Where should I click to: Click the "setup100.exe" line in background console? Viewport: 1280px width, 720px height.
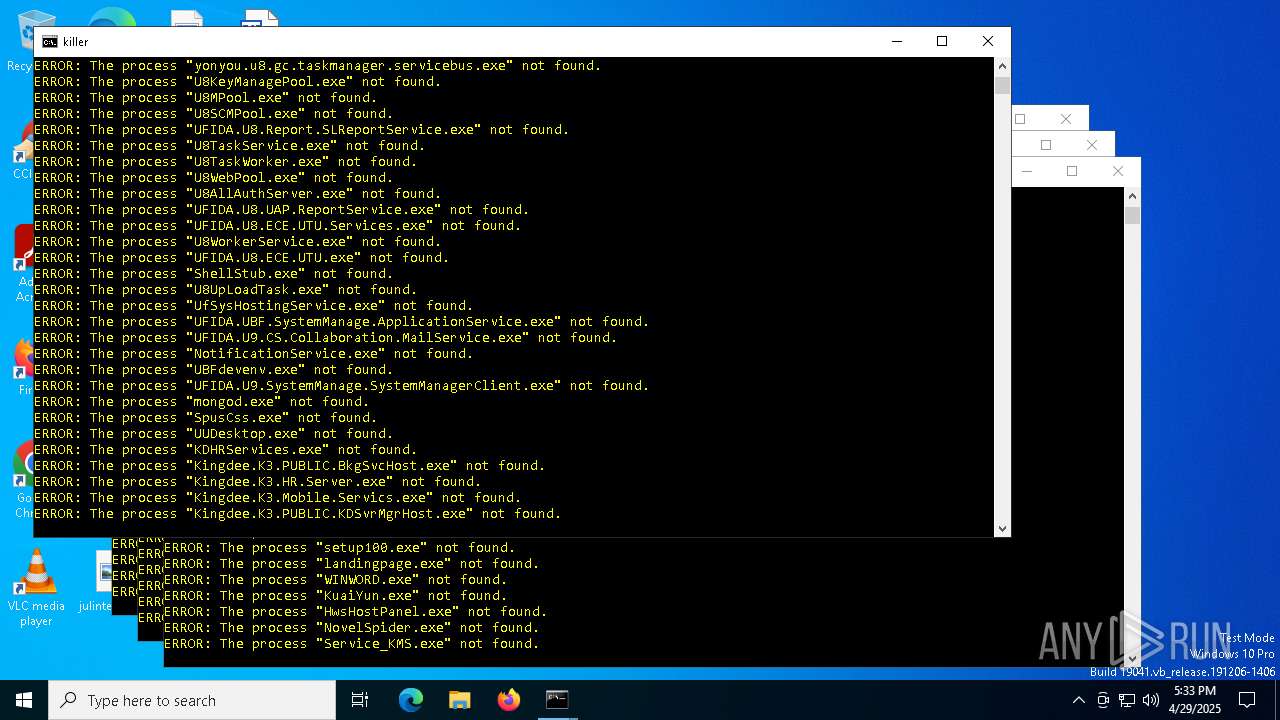(339, 548)
